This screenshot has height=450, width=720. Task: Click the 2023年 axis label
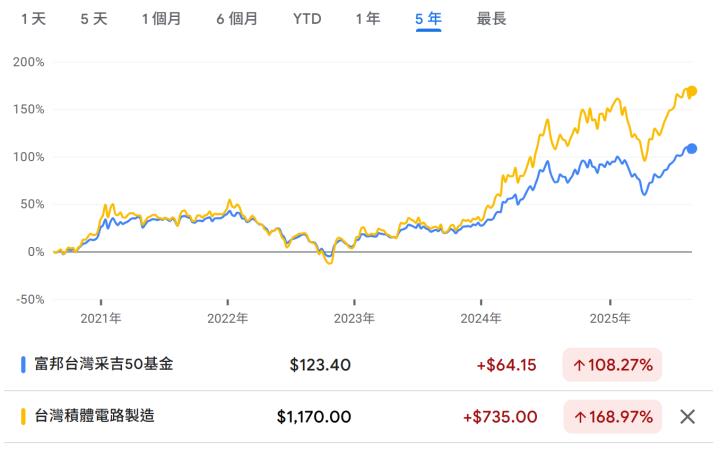(x=354, y=318)
